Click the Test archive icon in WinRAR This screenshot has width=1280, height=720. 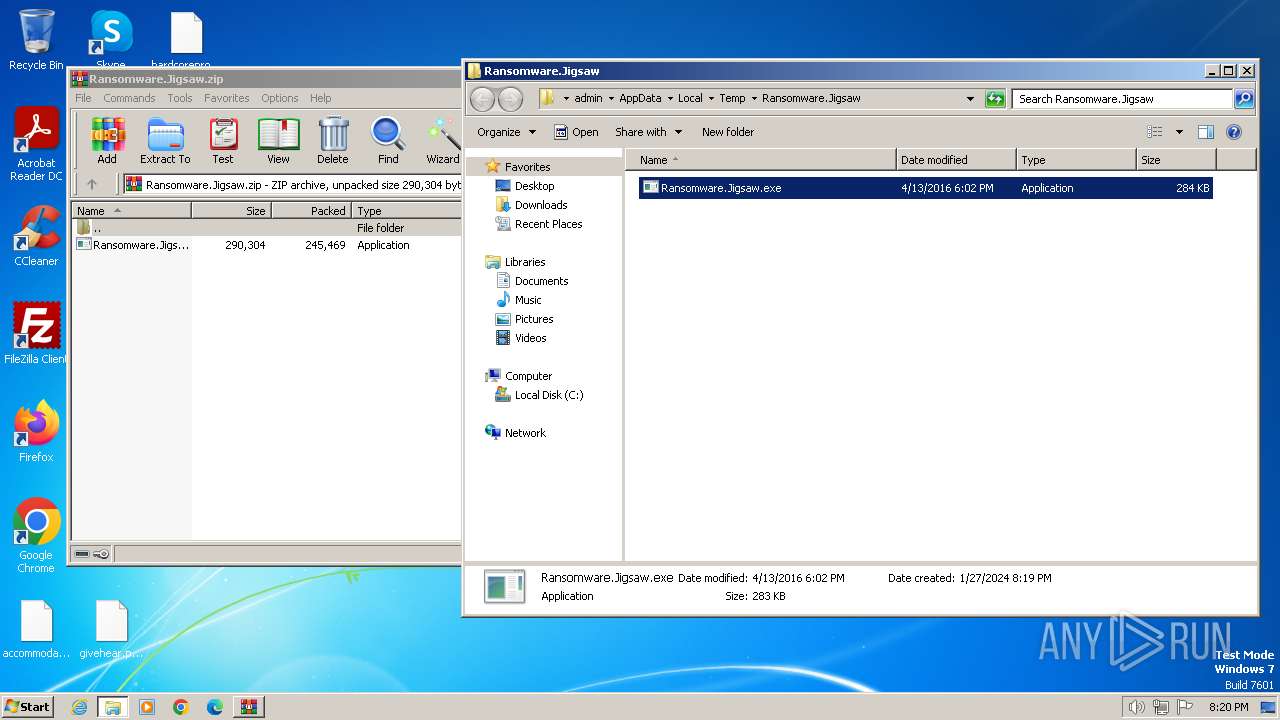point(223,141)
